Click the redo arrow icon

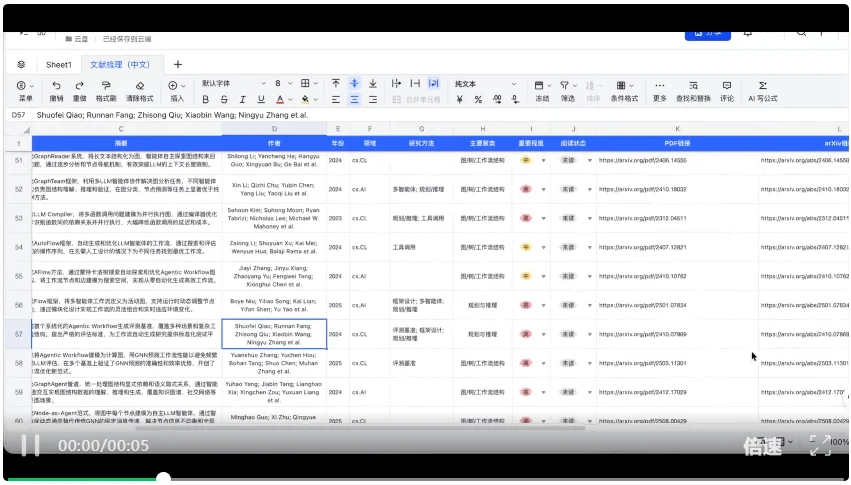(x=80, y=85)
